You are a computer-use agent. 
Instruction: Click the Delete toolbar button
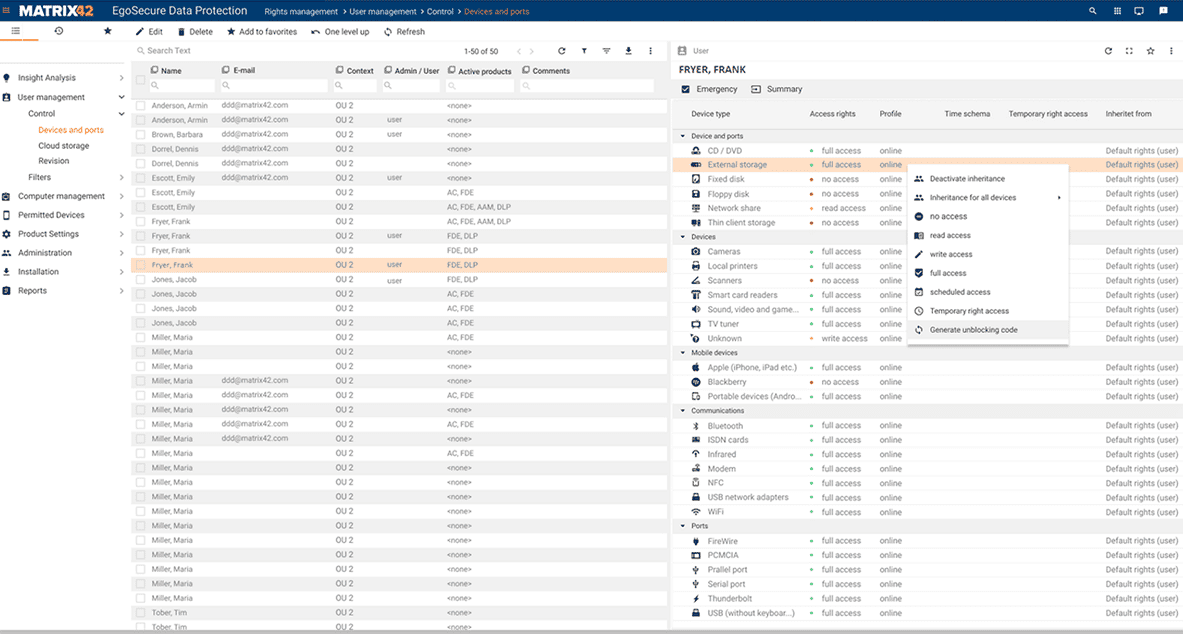[195, 32]
